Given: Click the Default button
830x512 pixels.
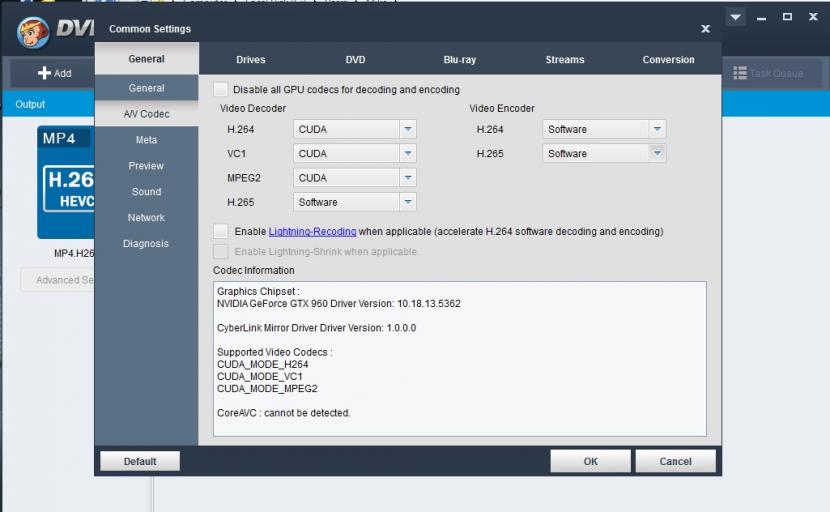Looking at the screenshot, I should [140, 461].
